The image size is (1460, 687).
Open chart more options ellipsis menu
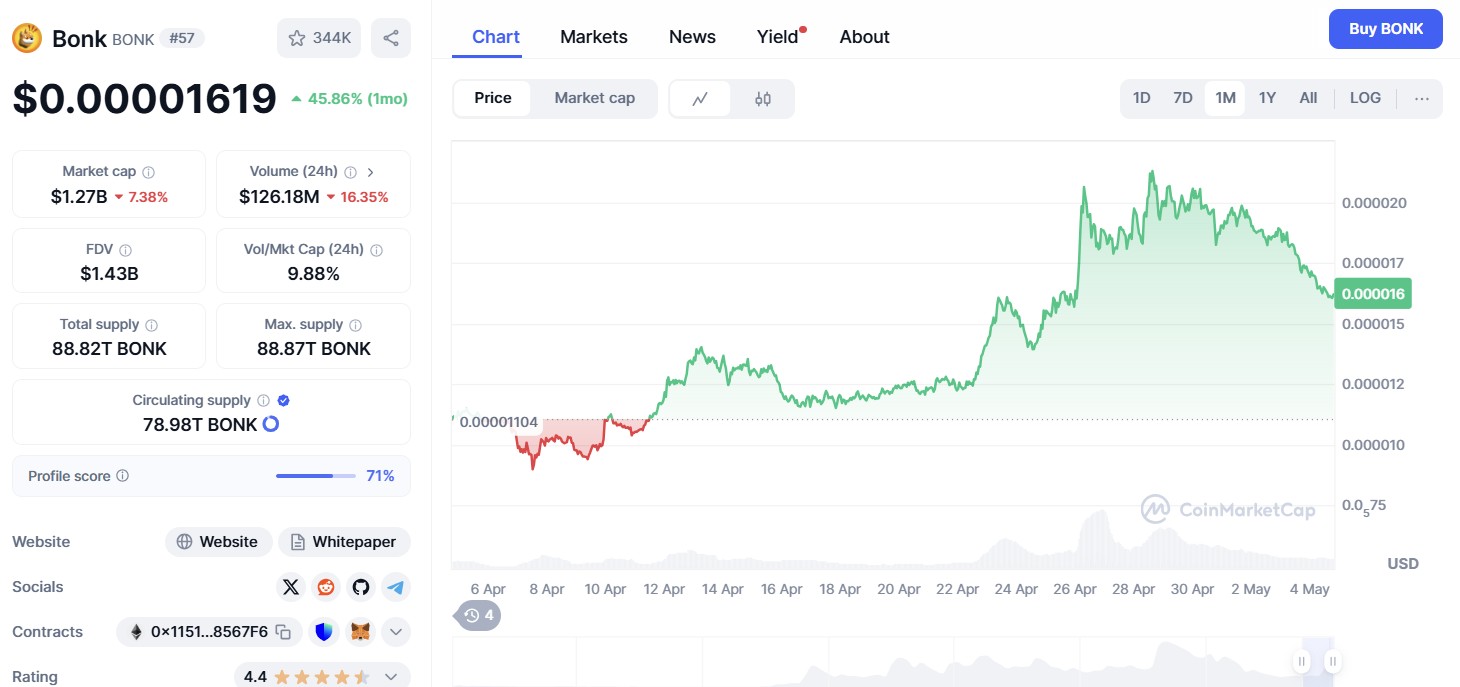(x=1422, y=98)
